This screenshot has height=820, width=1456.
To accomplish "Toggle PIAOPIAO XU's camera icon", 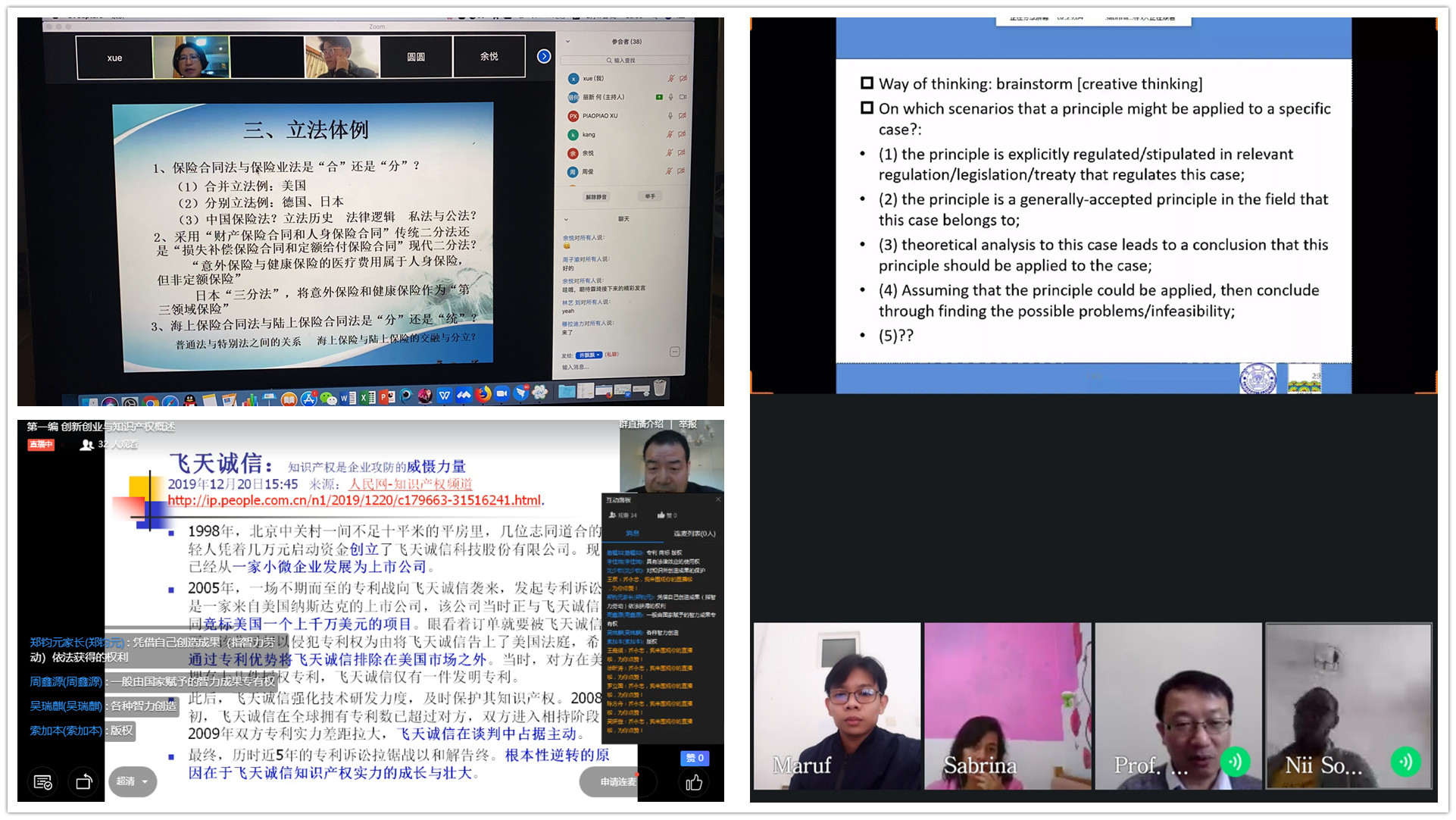I will [683, 116].
